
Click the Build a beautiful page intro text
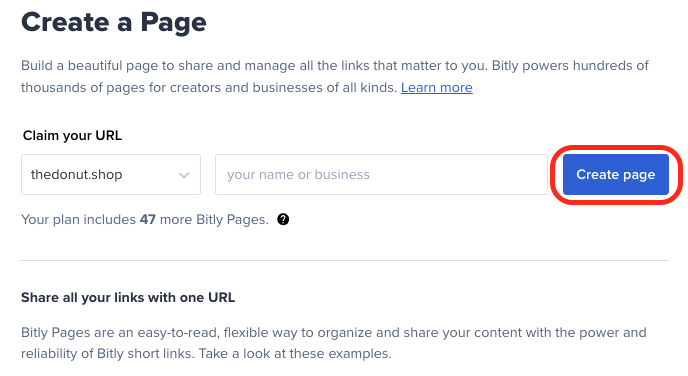pyautogui.click(x=335, y=77)
